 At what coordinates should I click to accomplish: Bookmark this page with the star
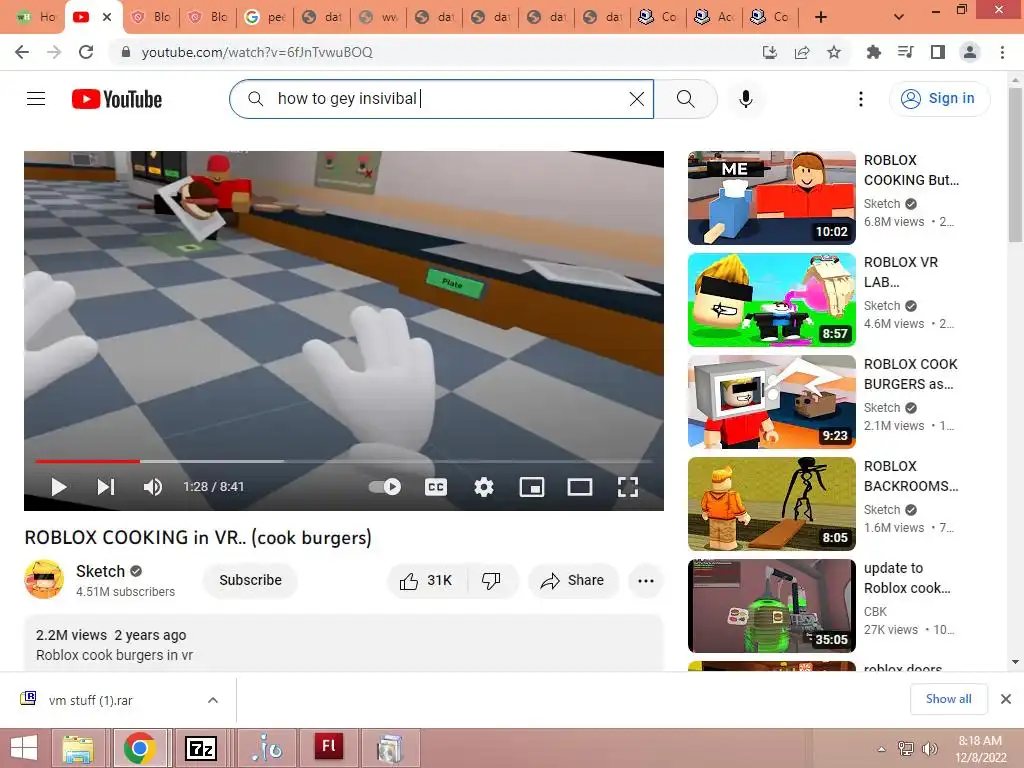point(834,52)
